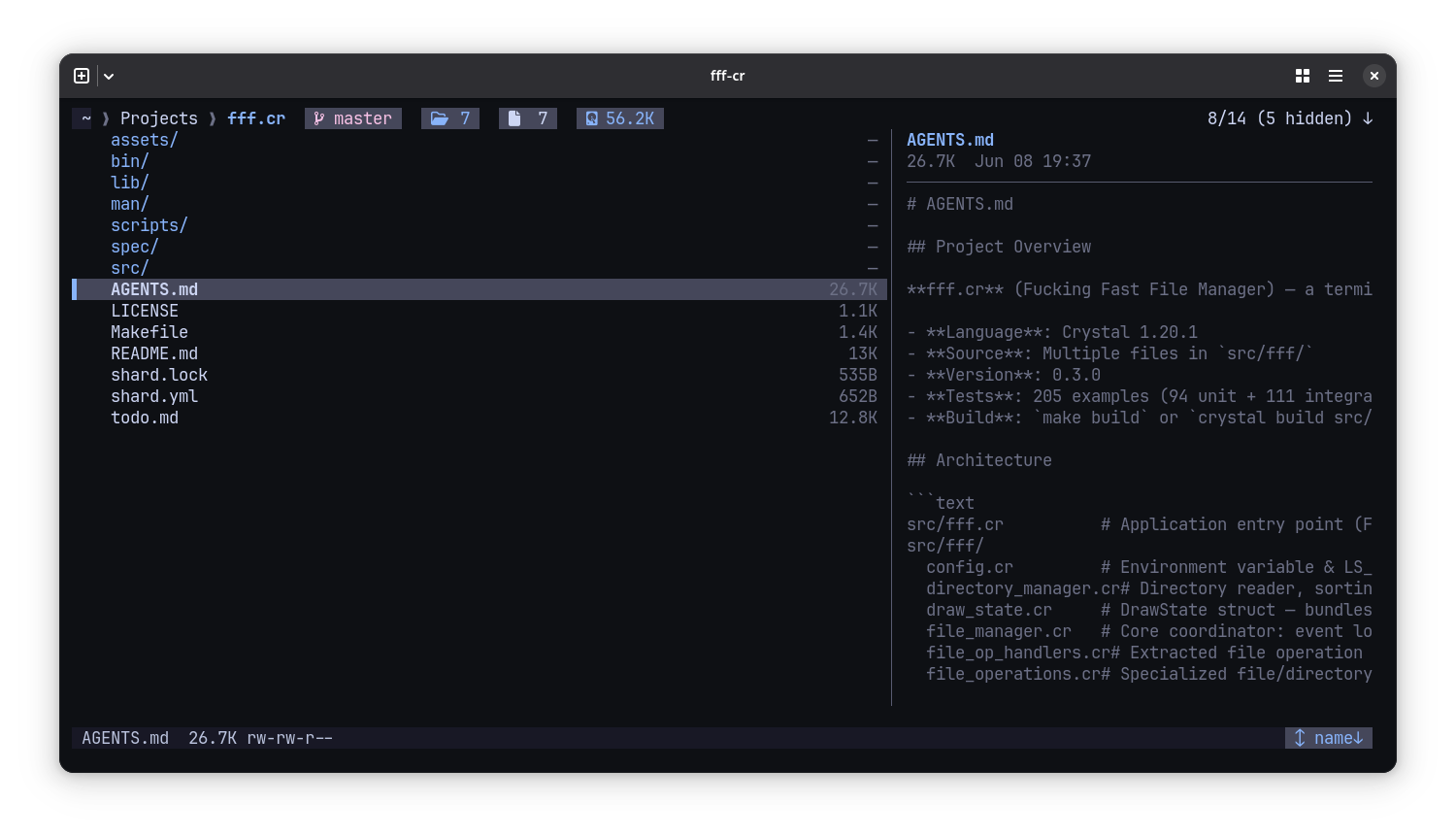Screen dimensions: 1456x838
Task: Click the AGENTS.md preview title
Action: pyautogui.click(x=950, y=140)
